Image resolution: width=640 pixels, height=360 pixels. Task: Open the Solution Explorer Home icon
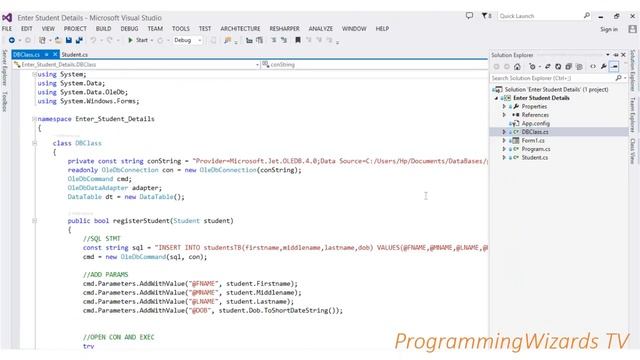(x=517, y=67)
